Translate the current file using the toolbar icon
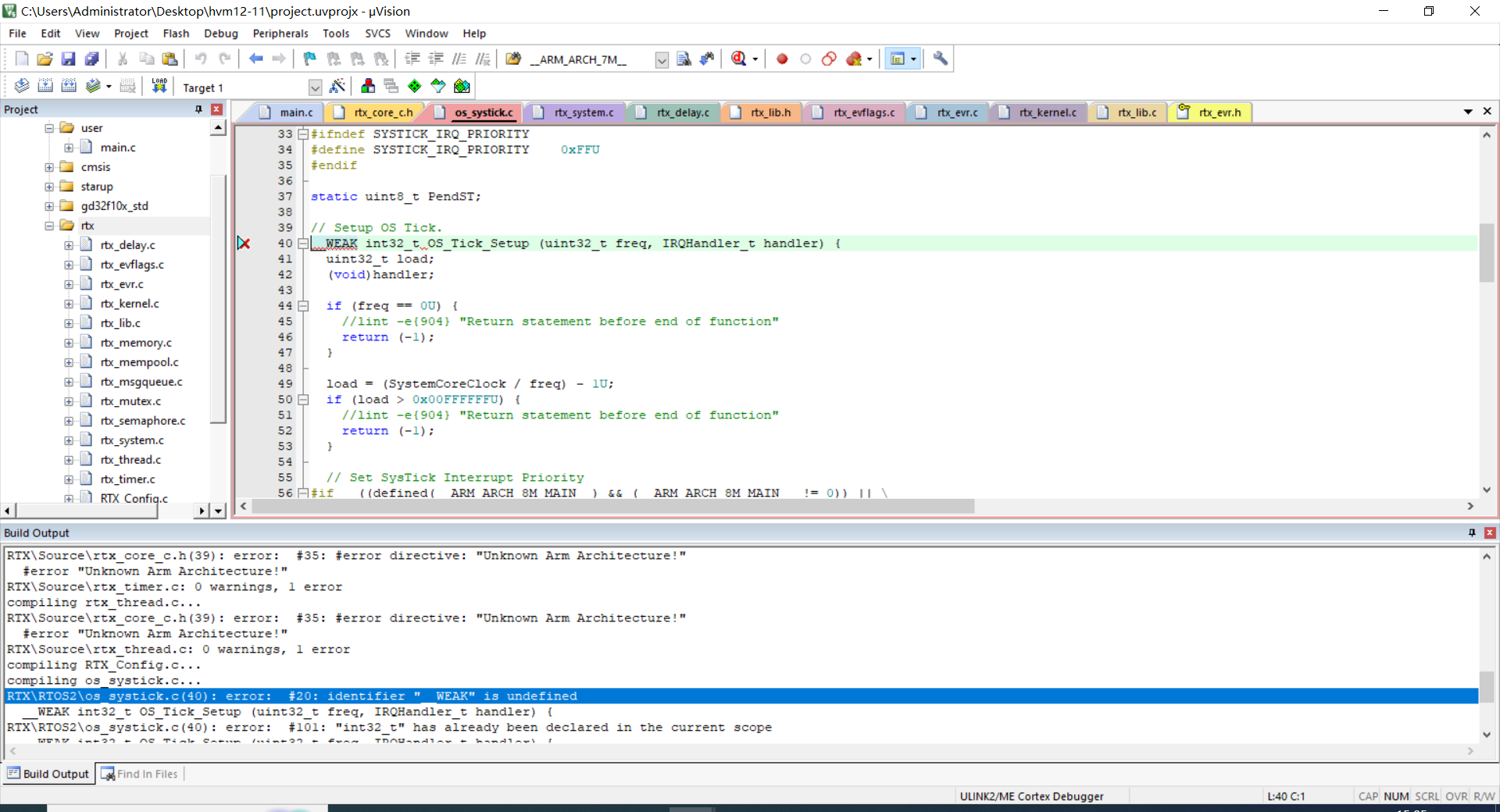 pos(22,86)
